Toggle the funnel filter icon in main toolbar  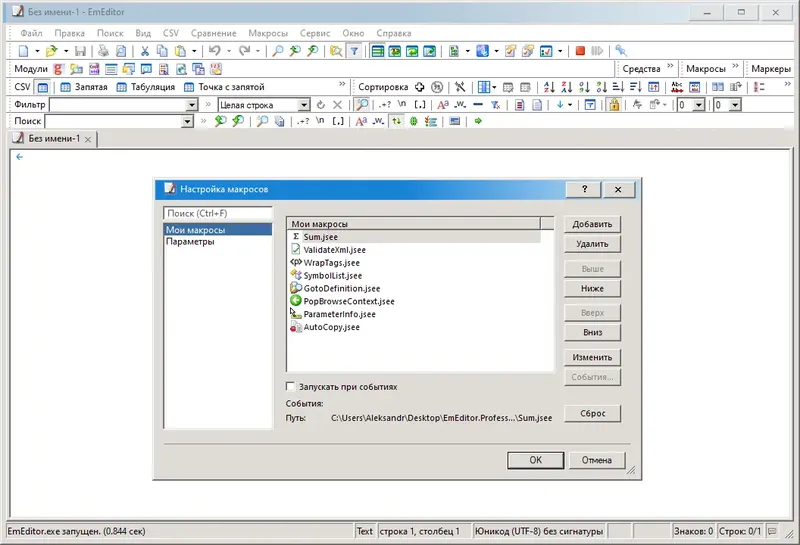354,51
